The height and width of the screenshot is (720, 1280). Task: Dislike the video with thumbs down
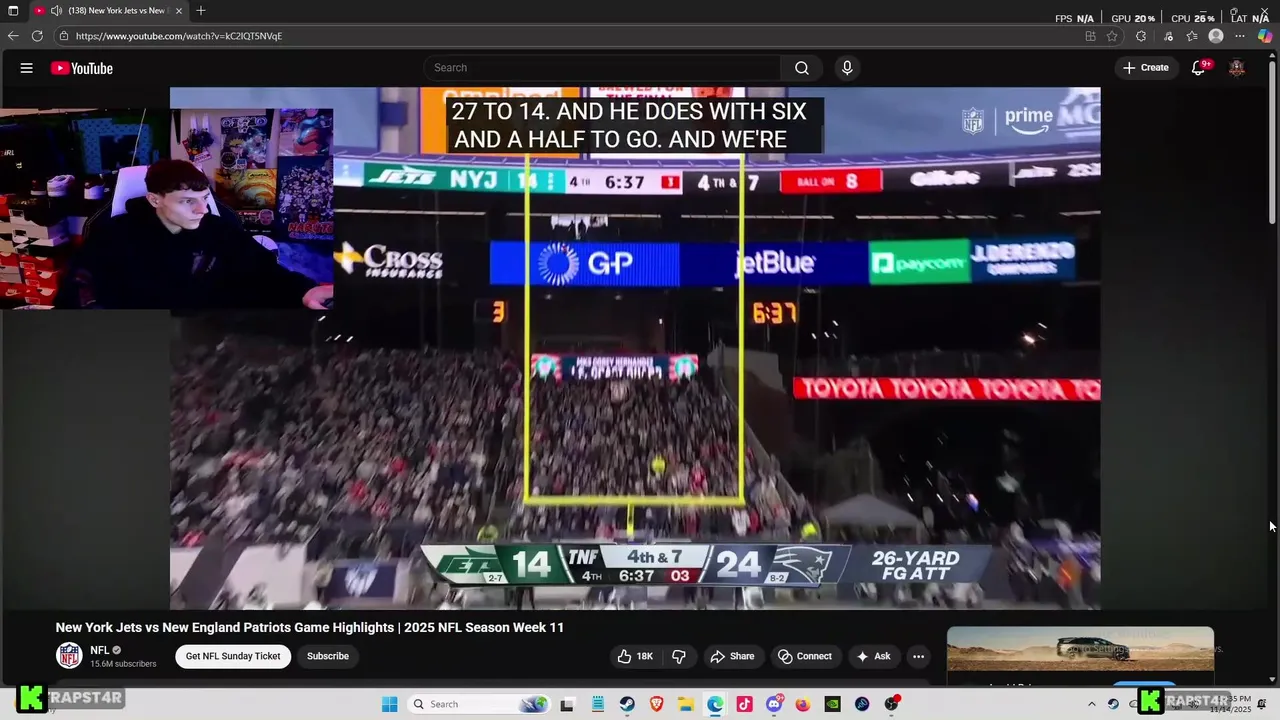tap(679, 656)
